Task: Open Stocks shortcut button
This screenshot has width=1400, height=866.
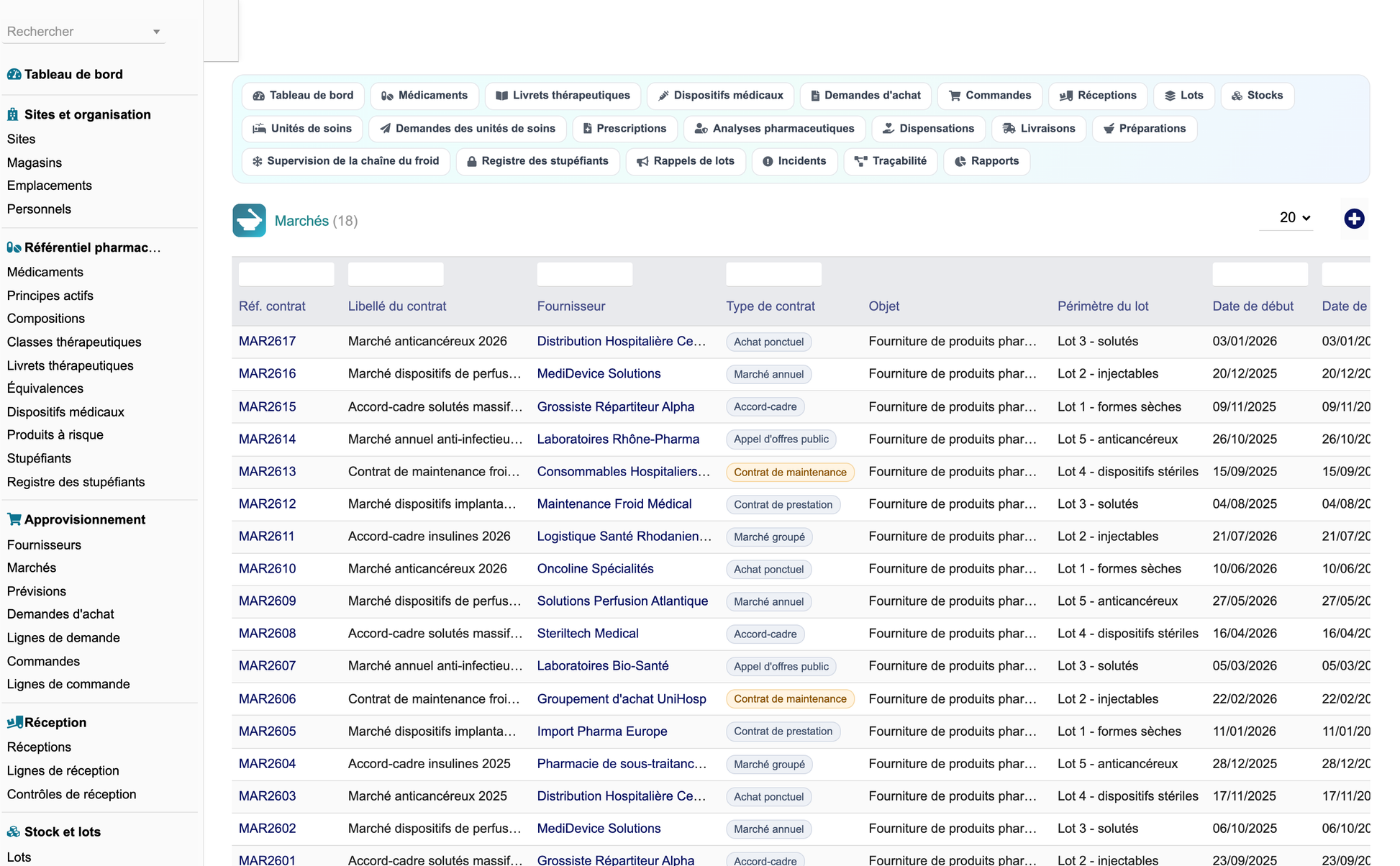Action: point(1258,96)
